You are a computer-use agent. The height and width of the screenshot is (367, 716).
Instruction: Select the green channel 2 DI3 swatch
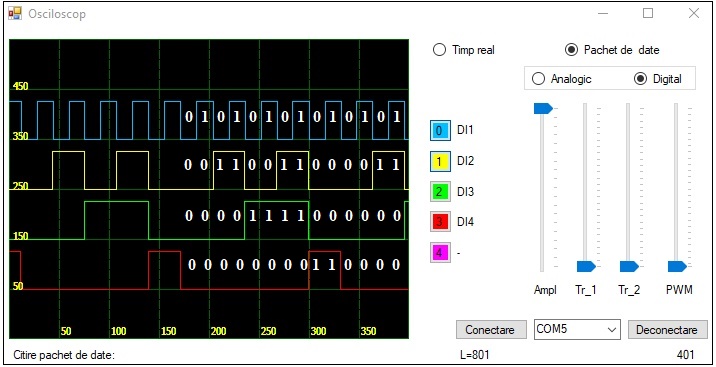coord(440,192)
